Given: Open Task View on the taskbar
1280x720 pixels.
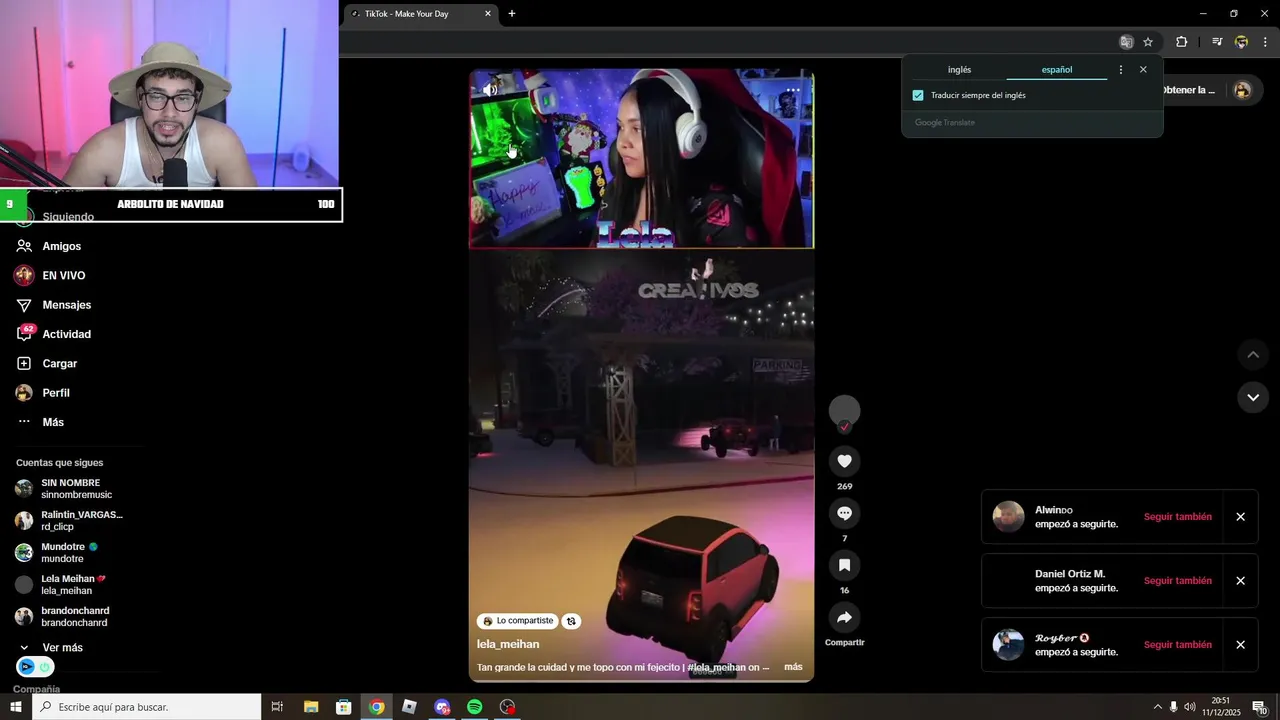Looking at the screenshot, I should click(x=278, y=707).
